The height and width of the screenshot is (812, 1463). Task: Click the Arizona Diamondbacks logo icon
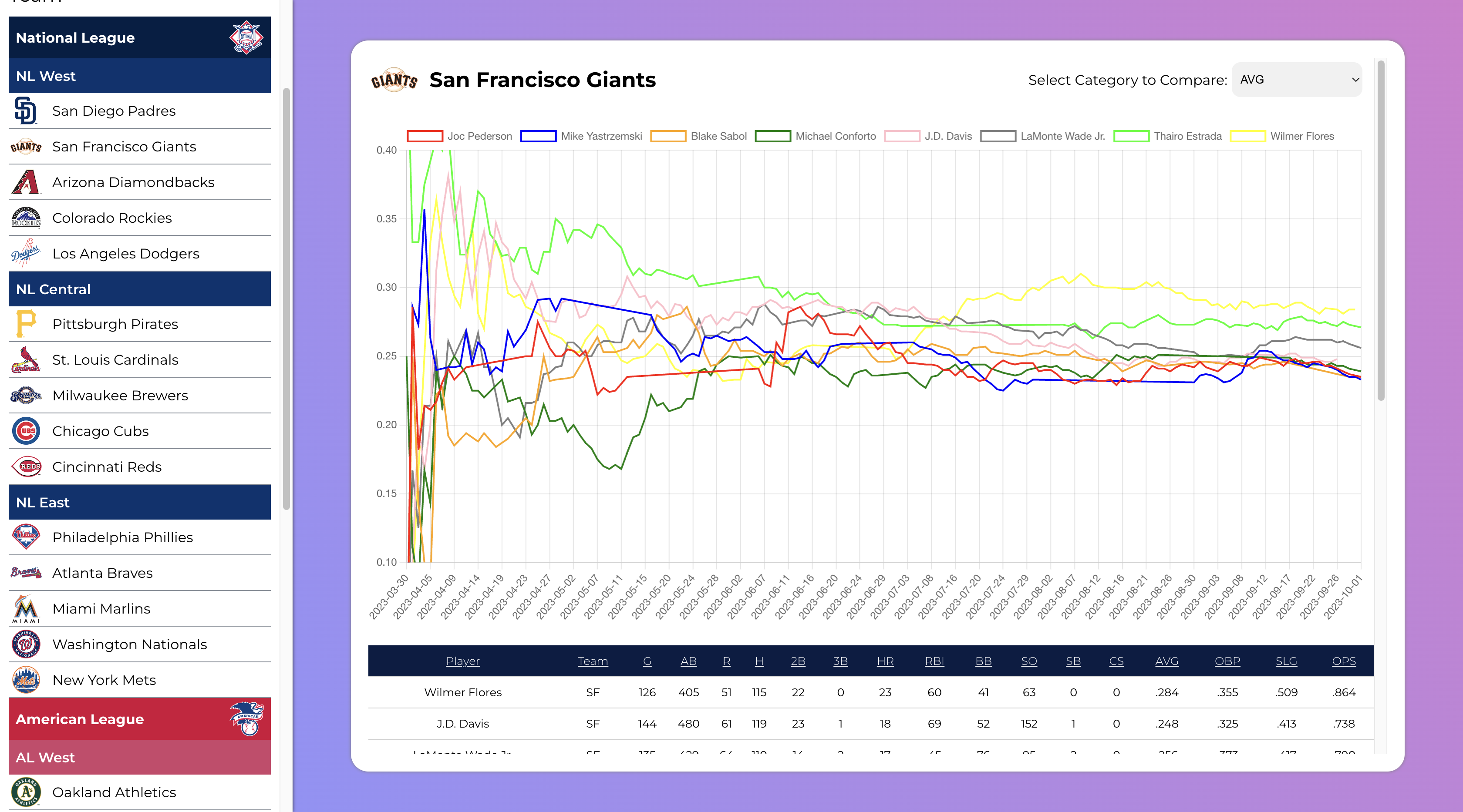(26, 182)
